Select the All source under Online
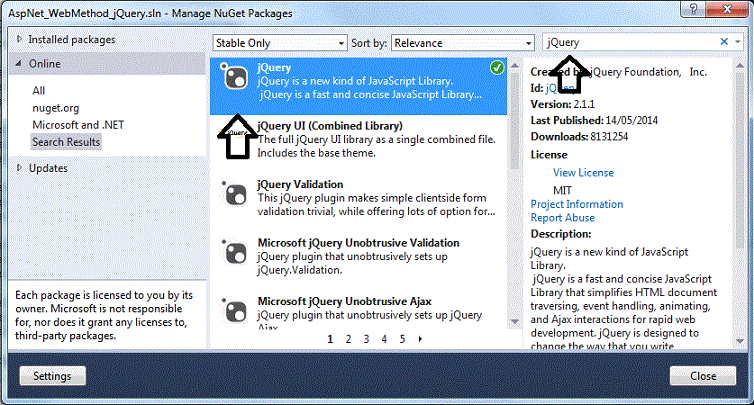The width and height of the screenshot is (754, 405). point(38,90)
